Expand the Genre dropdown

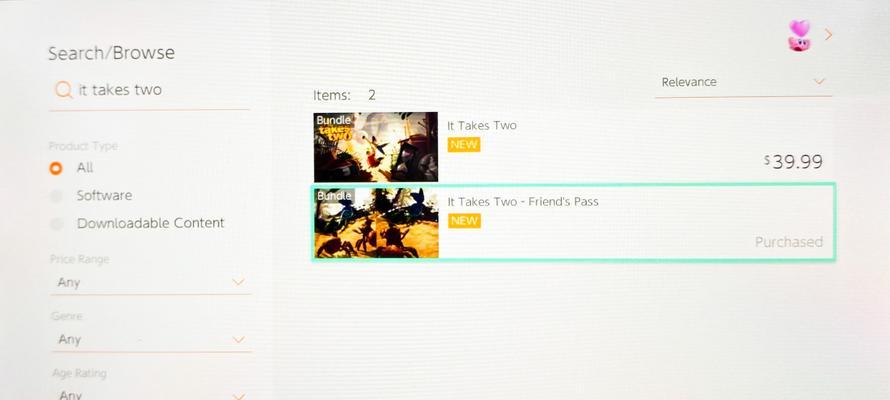click(x=150, y=340)
